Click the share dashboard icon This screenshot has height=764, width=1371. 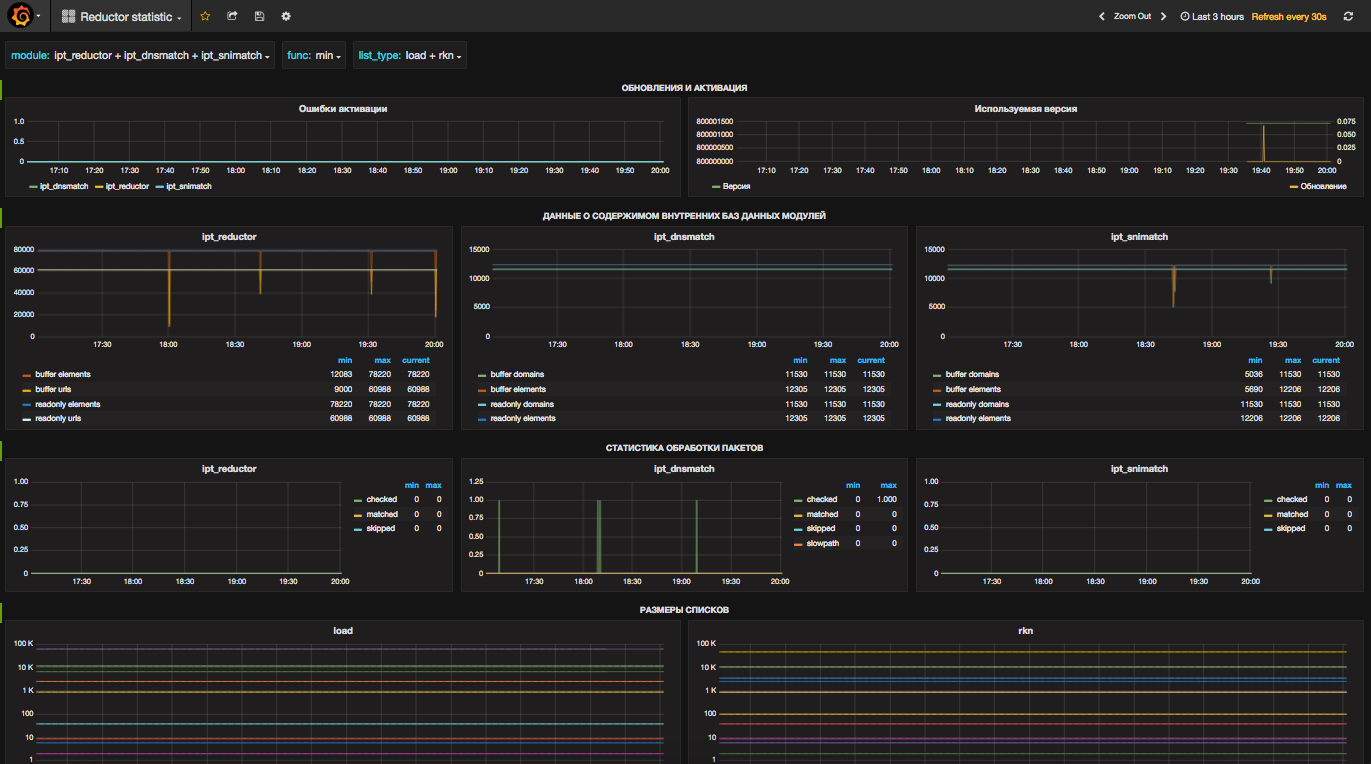tap(232, 17)
